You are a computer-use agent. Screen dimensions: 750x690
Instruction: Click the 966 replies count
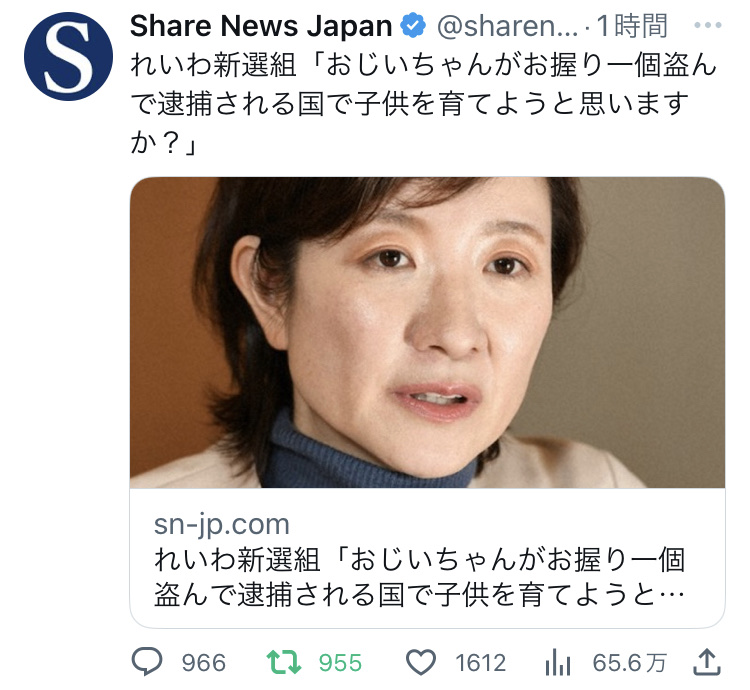[204, 663]
